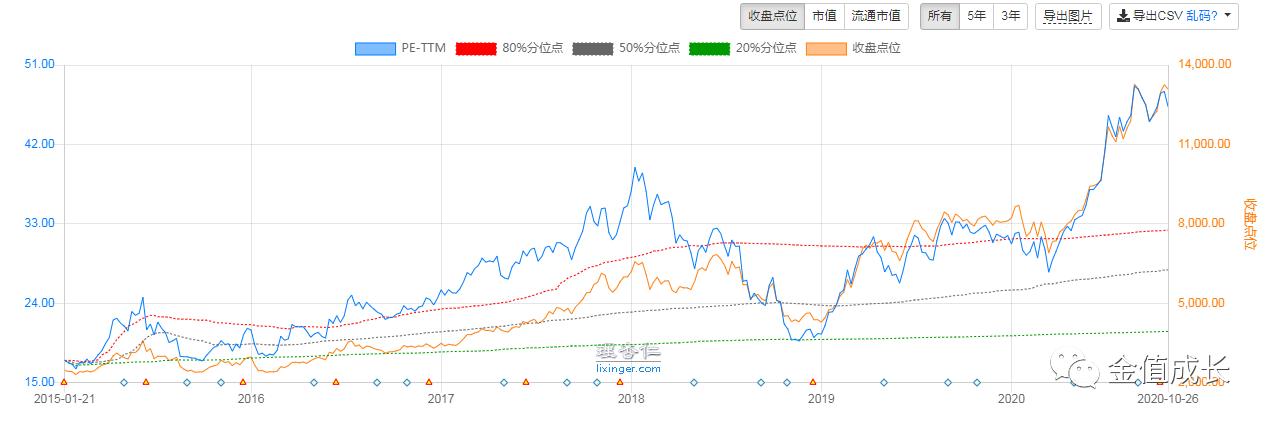Screen dimensions: 1272x426
Task: Click the blue PE-TTM legend swatch
Action: tap(375, 48)
